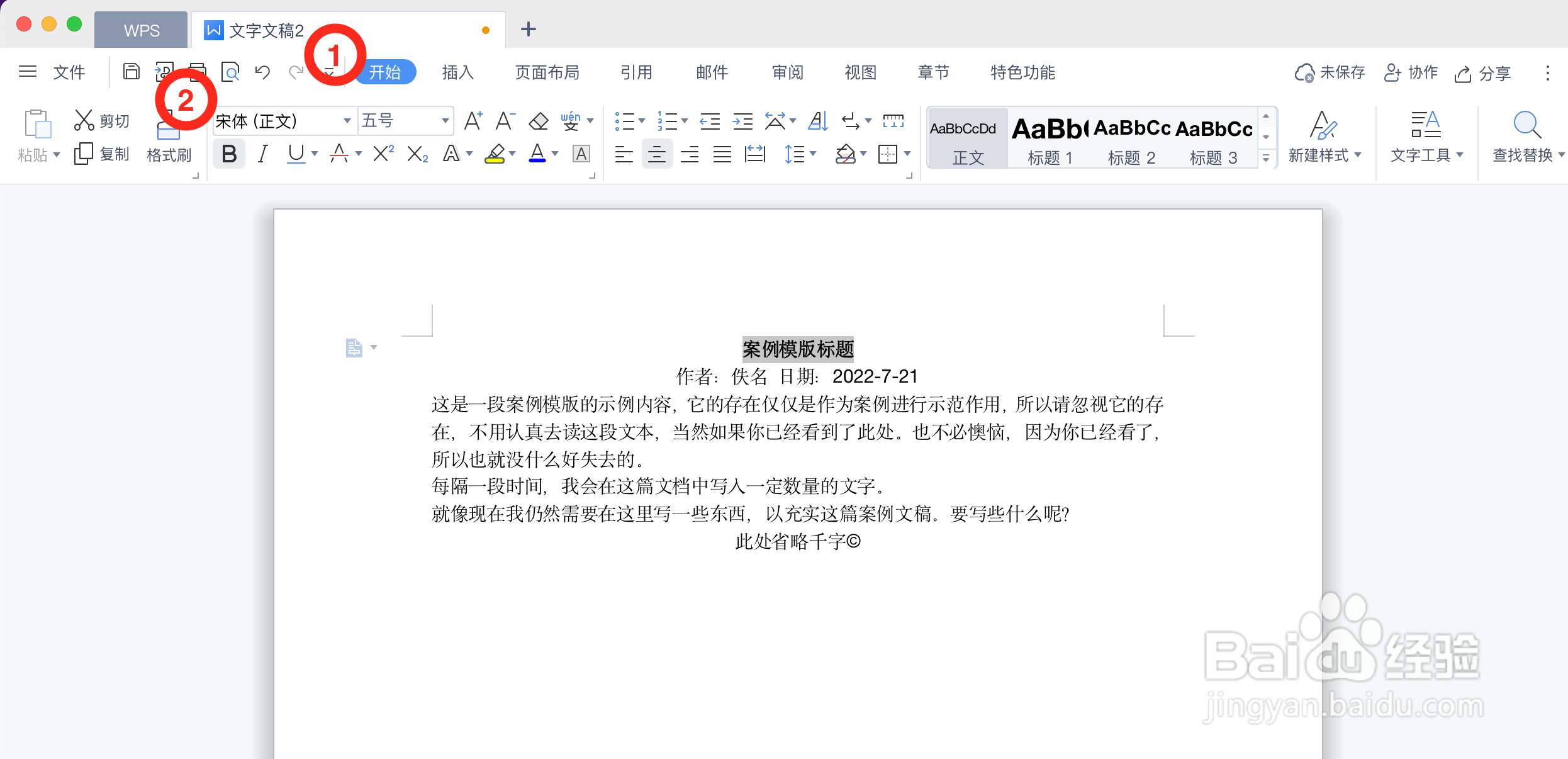The height and width of the screenshot is (759, 1568).
Task: Click the distributed alignment icon
Action: pos(755,154)
